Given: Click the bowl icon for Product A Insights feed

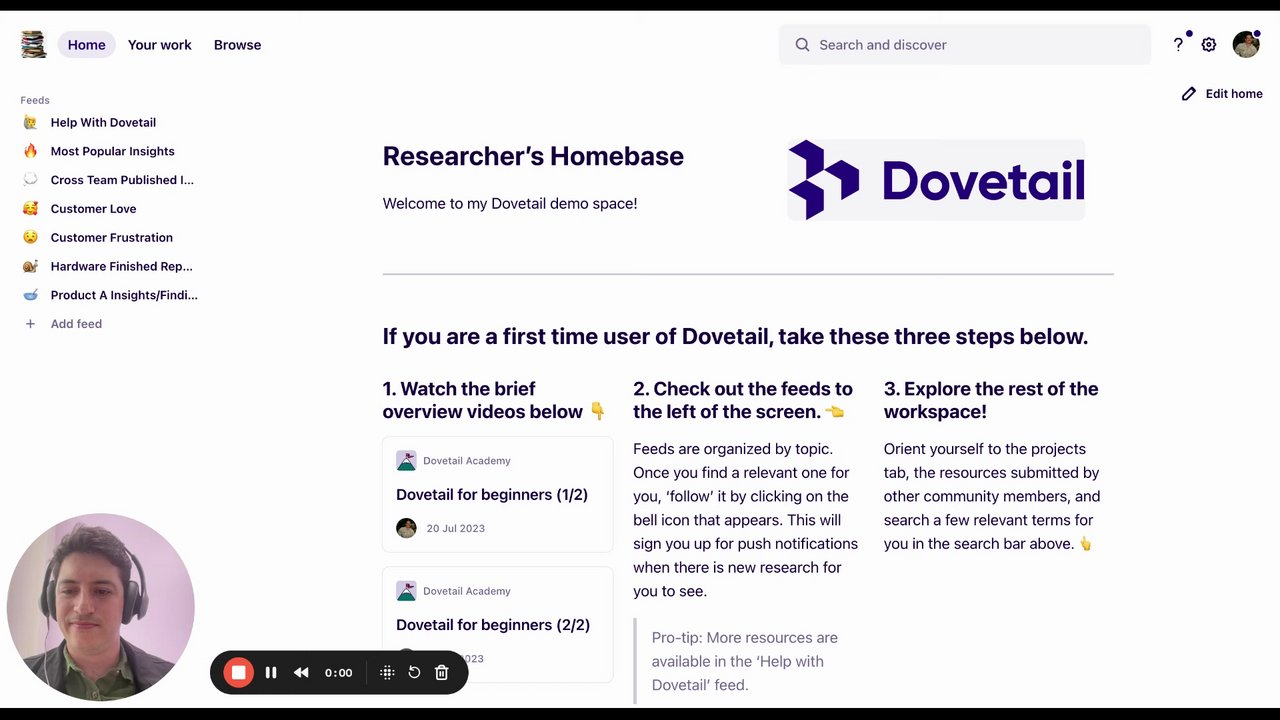Looking at the screenshot, I should [x=30, y=295].
